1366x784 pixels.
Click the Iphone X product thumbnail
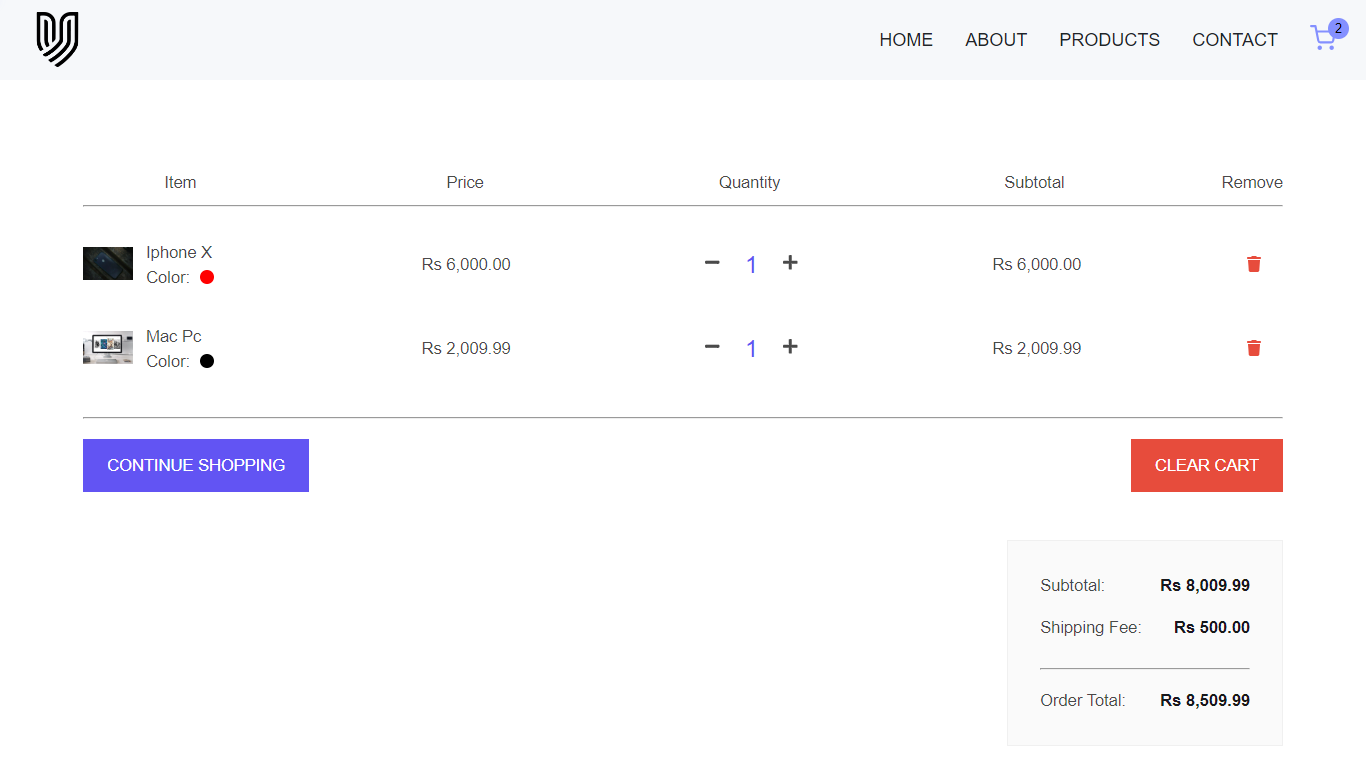point(108,264)
